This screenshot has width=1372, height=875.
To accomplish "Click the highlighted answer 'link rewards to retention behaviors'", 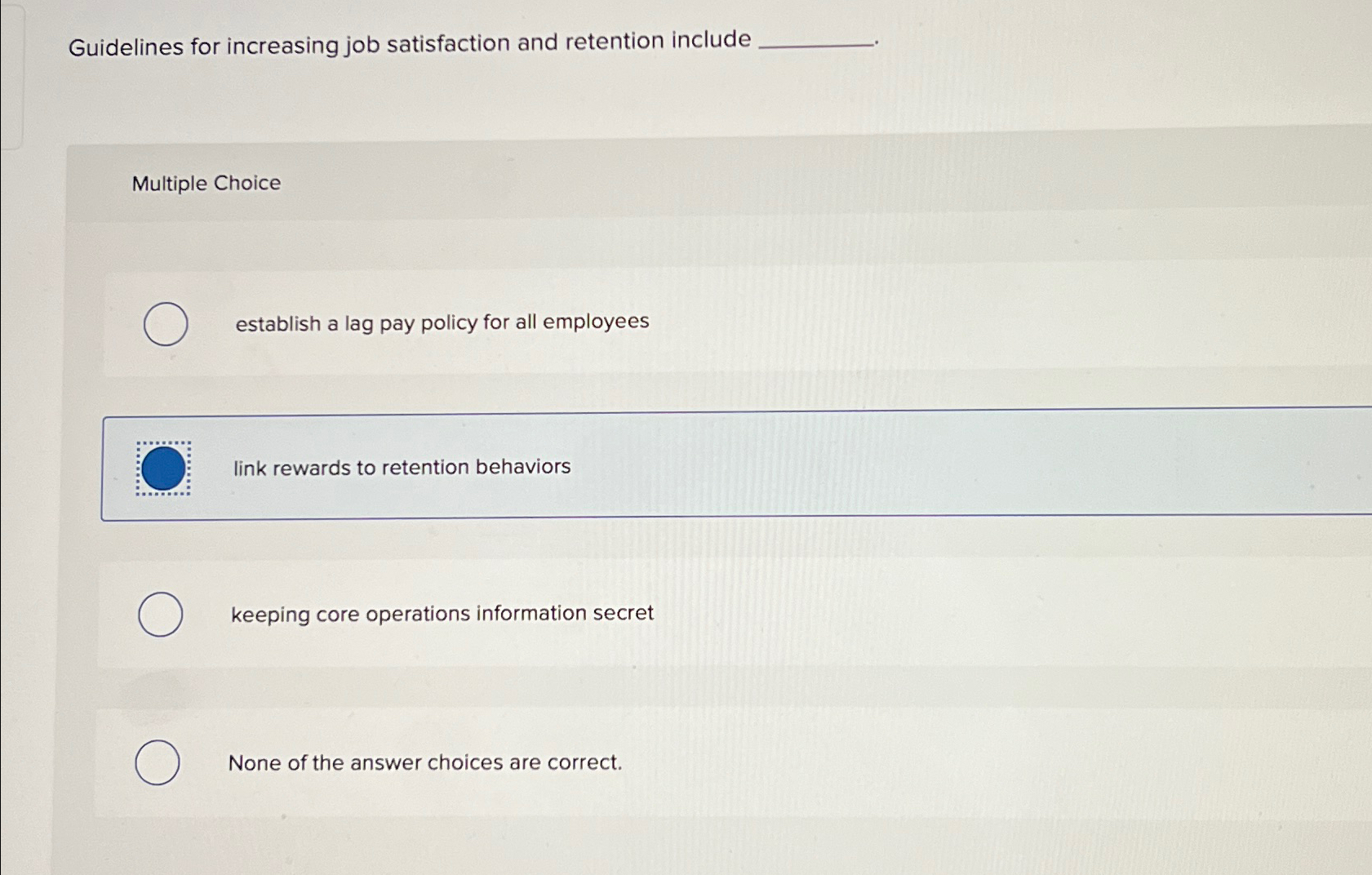I will coord(402,468).
